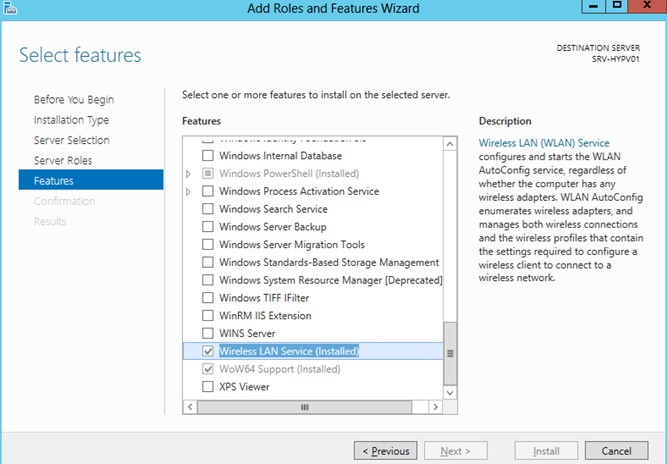Viewport: 667px width, 464px height.
Task: Switch to the Installation Type step
Action: click(72, 120)
